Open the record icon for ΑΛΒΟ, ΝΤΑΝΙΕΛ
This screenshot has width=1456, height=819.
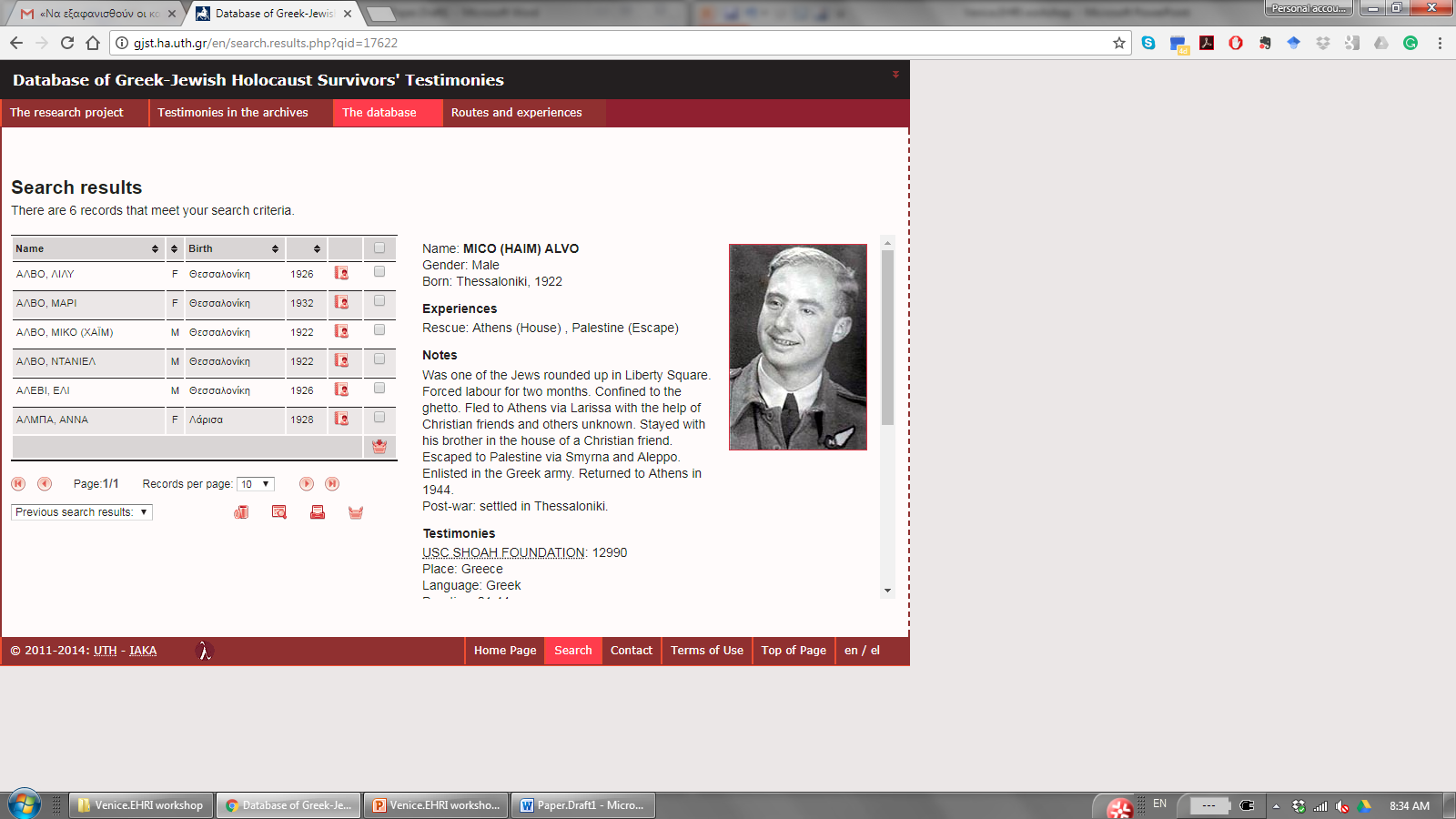pos(342,360)
